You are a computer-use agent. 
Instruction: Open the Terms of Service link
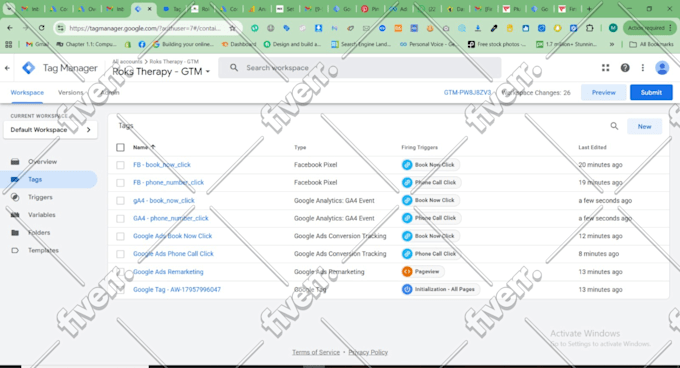tap(316, 352)
